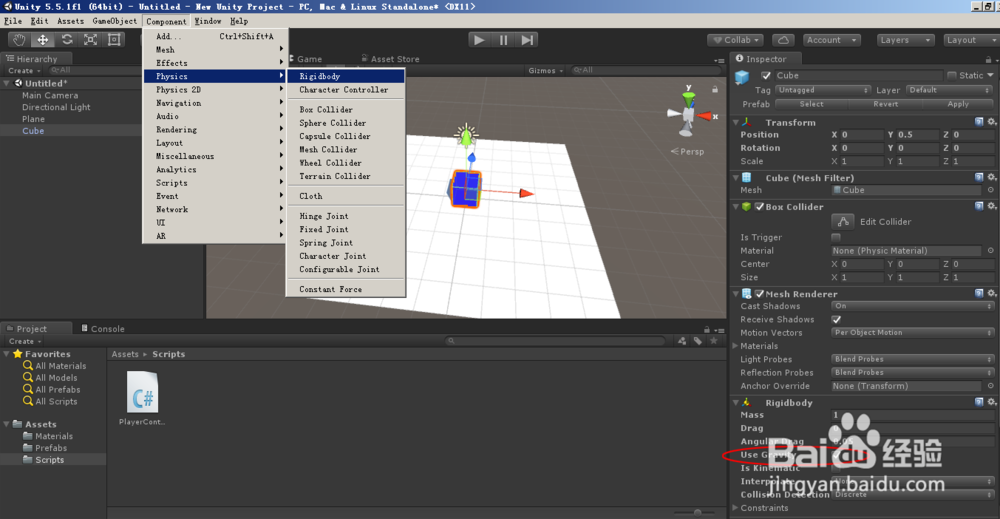1000x519 pixels.
Task: Open the Light Probes dropdown
Action: 913,359
